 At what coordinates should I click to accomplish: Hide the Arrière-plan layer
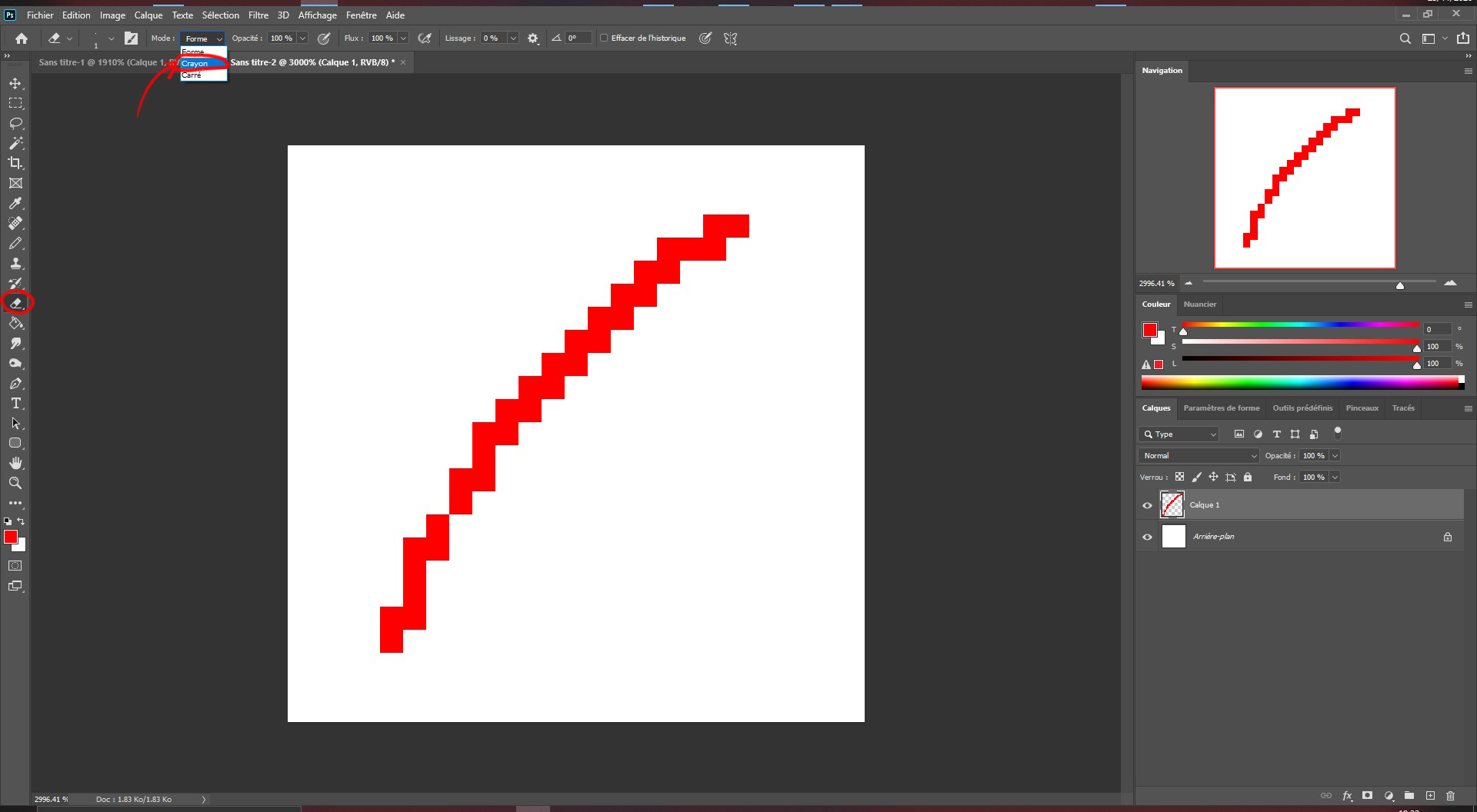[1147, 537]
